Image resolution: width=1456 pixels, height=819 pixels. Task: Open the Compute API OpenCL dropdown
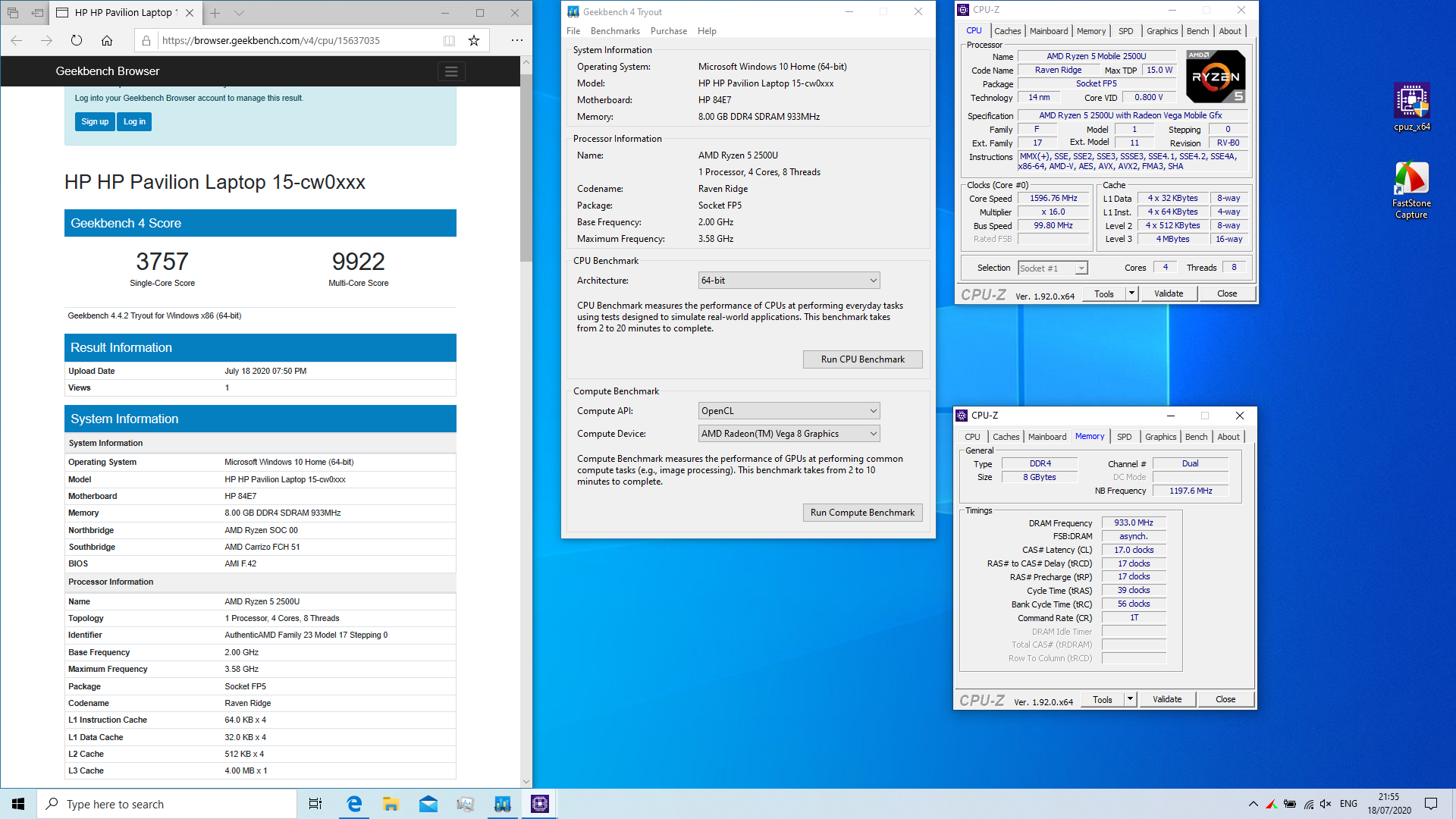click(x=789, y=411)
